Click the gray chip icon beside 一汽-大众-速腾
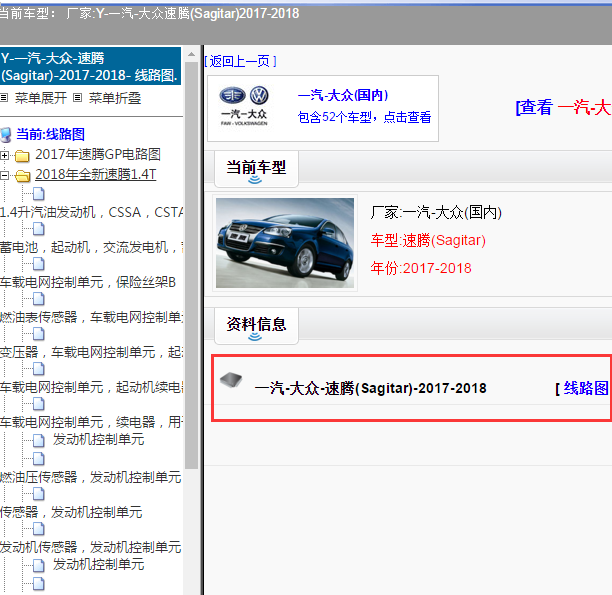This screenshot has height=595, width=612. click(231, 379)
